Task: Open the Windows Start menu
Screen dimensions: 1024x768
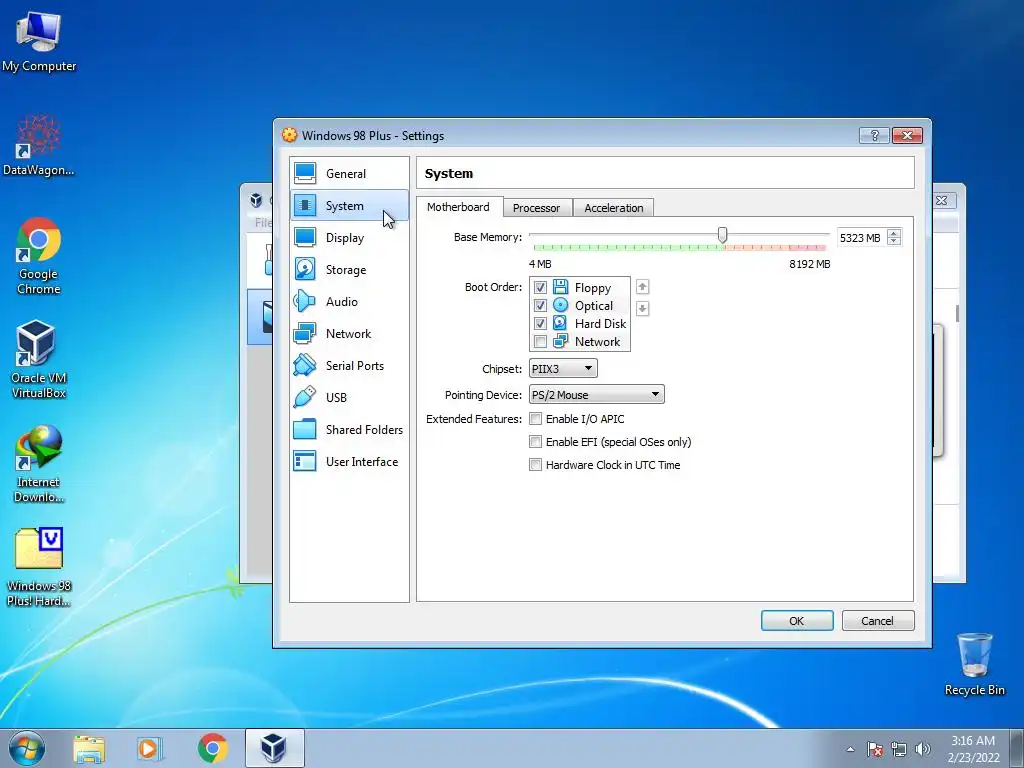Action: [27, 748]
